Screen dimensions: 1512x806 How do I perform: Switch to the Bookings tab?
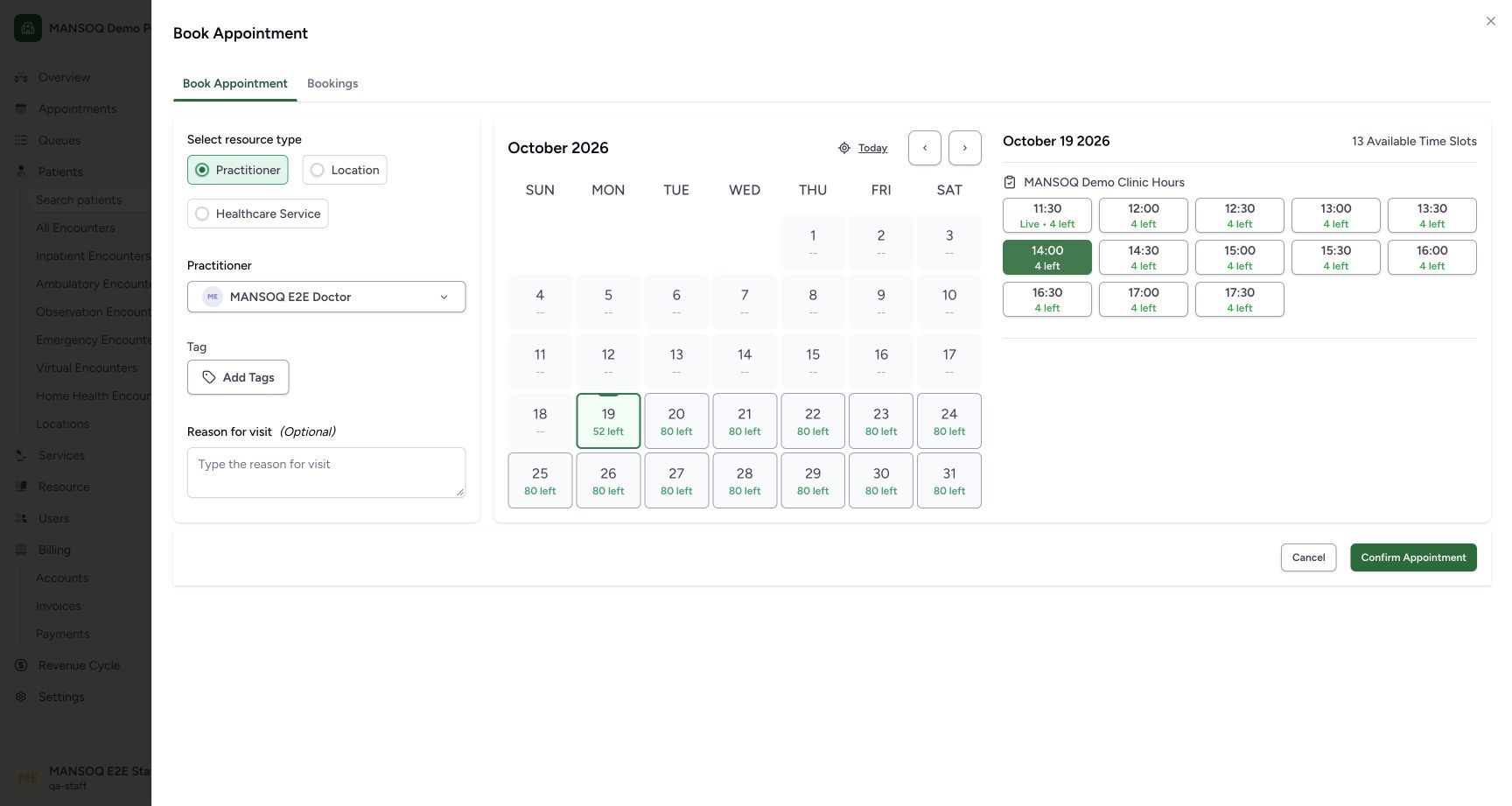[x=332, y=83]
